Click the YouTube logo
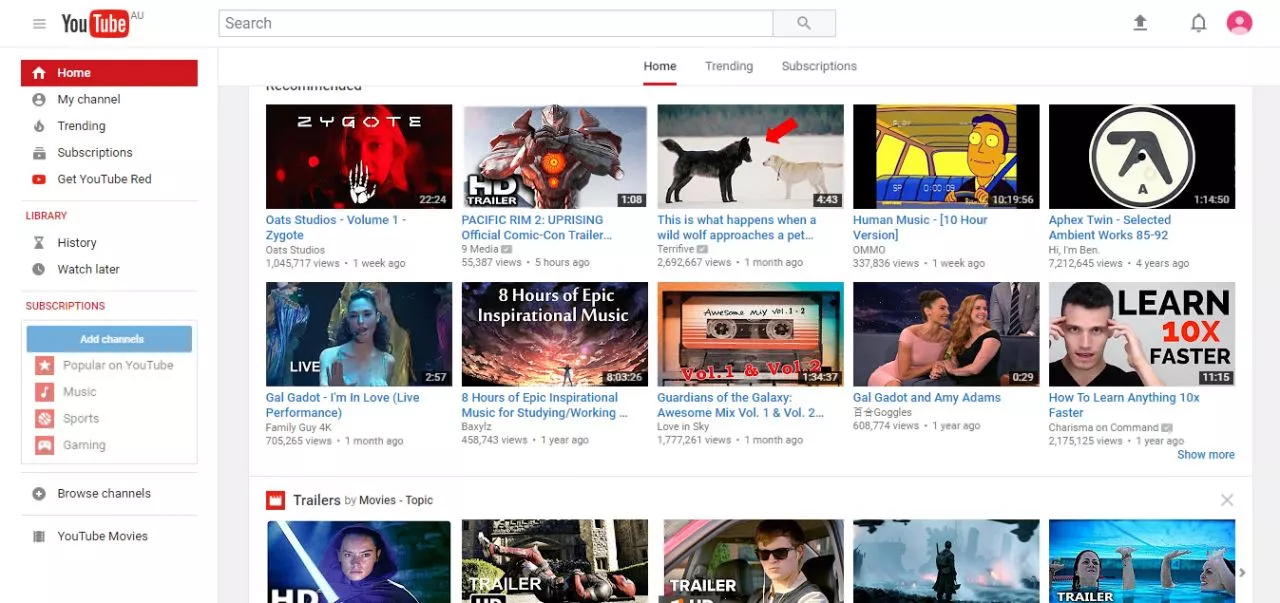Image resolution: width=1280 pixels, height=603 pixels. (x=96, y=23)
